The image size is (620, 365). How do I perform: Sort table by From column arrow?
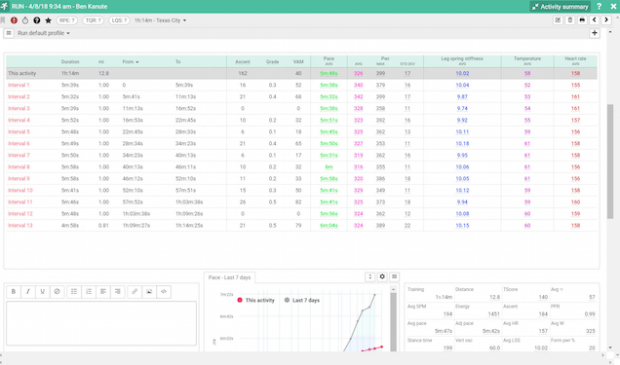pos(137,62)
